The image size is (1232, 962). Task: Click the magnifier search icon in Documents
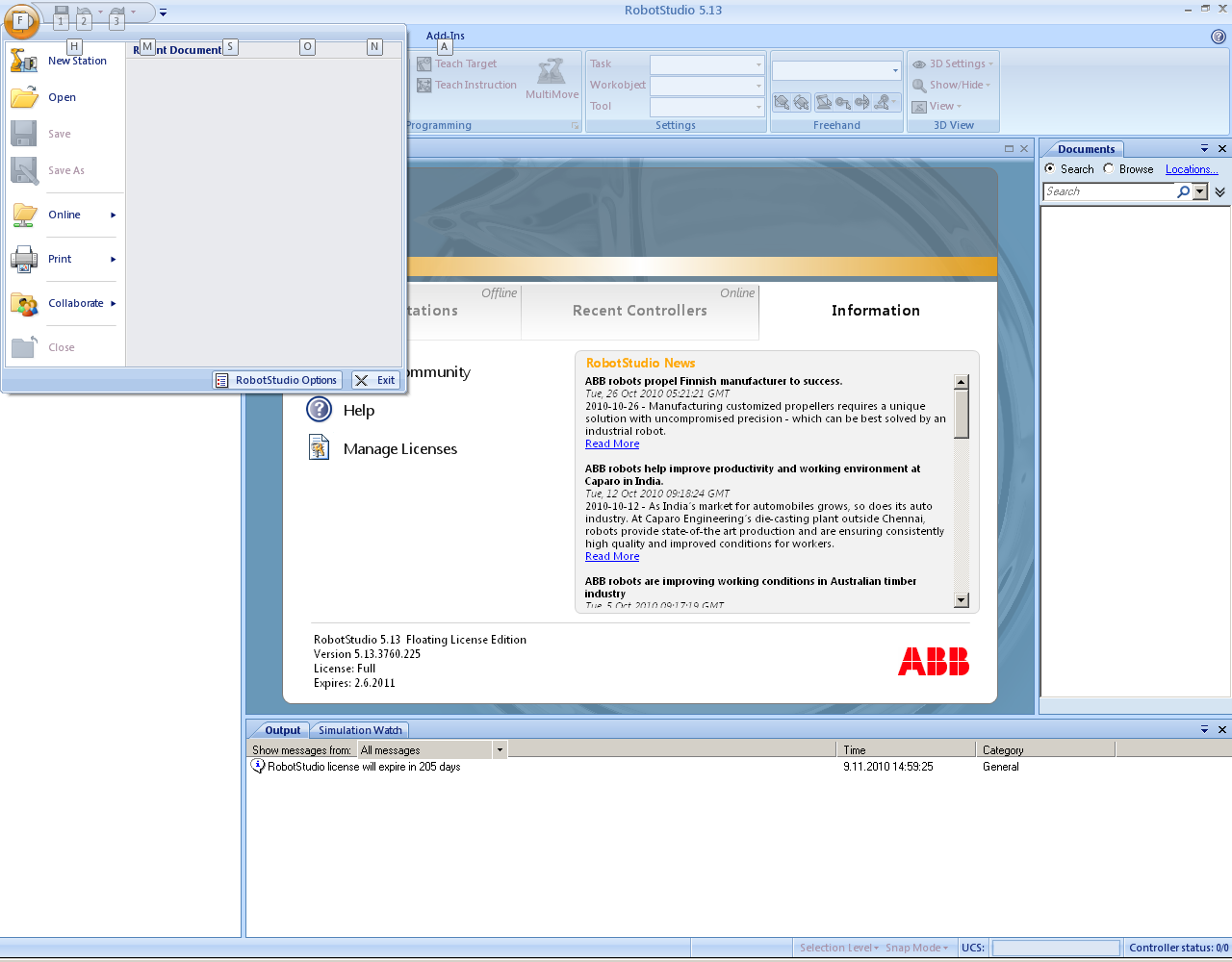coord(1183,191)
